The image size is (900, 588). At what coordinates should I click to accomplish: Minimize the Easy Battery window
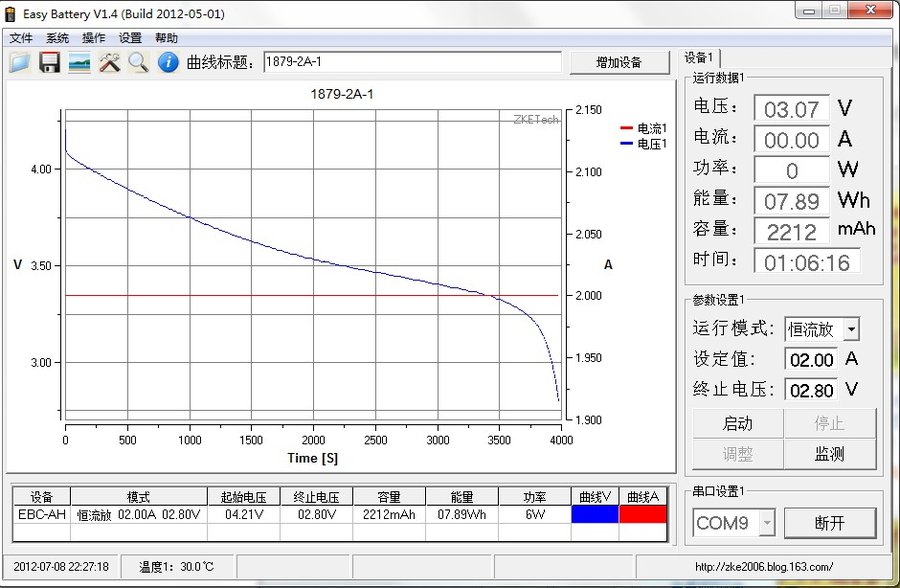point(809,10)
